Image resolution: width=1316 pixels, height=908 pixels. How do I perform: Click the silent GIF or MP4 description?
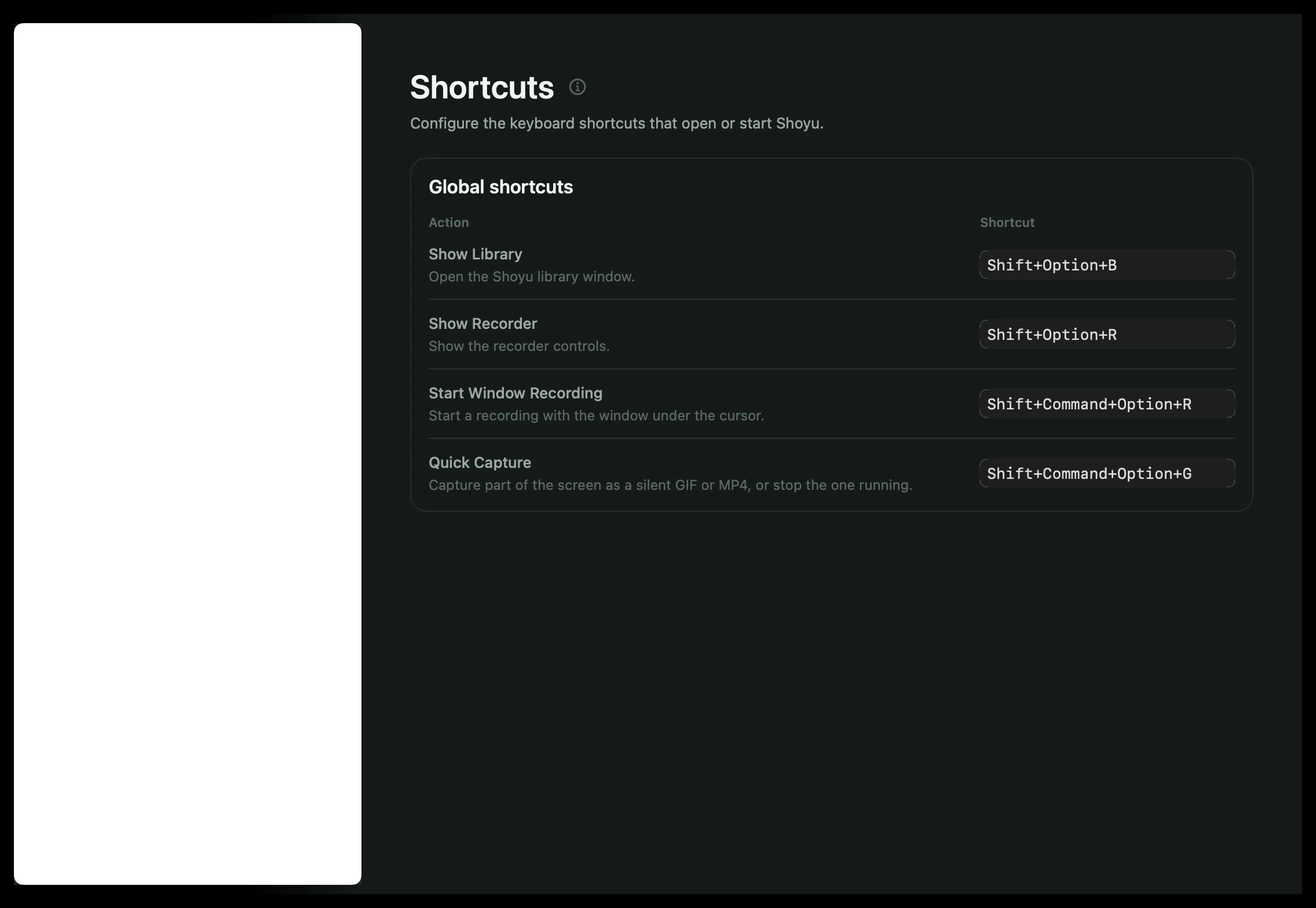click(x=670, y=485)
